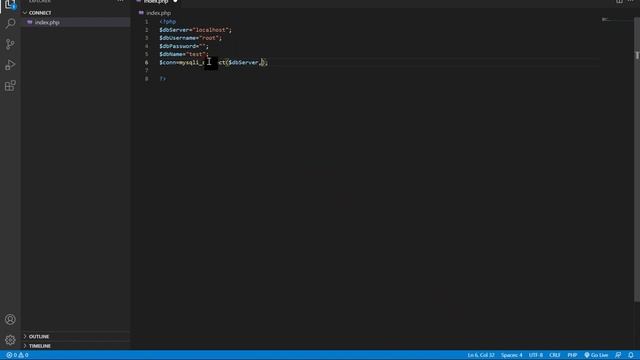This screenshot has height=360, width=640.
Task: Click the $dbUsername="root" code line
Action: (x=191, y=38)
